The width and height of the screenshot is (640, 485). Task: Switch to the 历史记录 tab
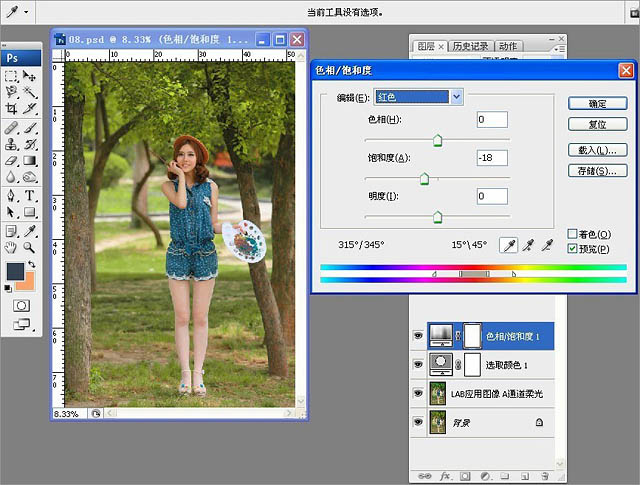tap(469, 46)
